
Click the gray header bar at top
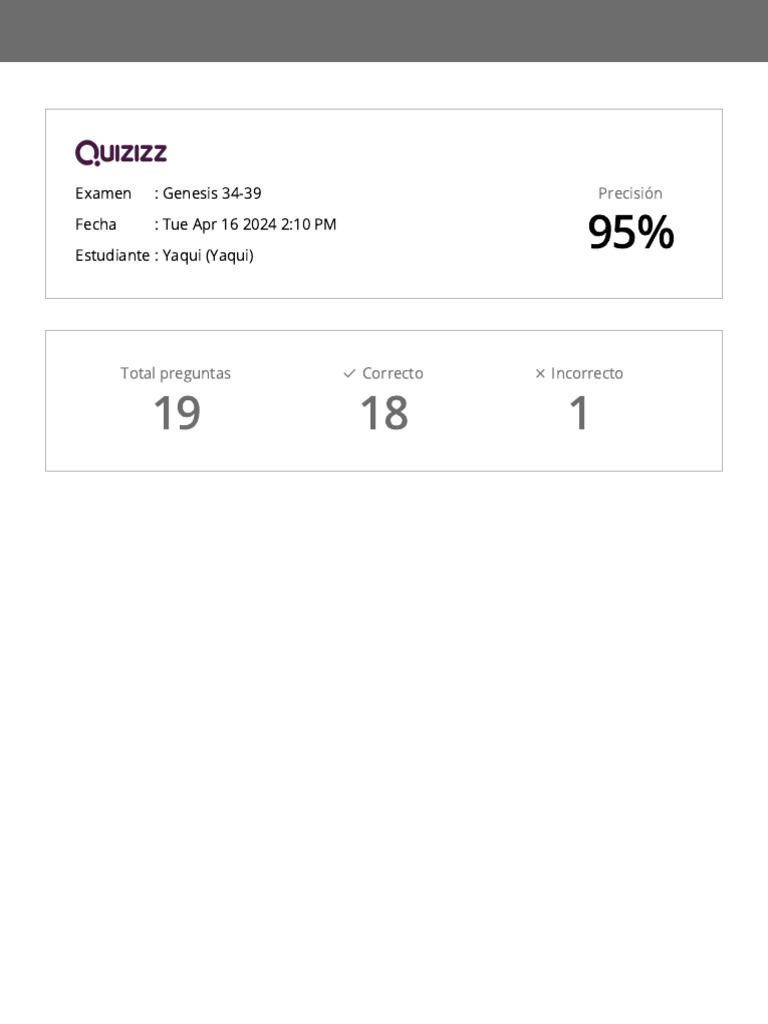[x=384, y=30]
